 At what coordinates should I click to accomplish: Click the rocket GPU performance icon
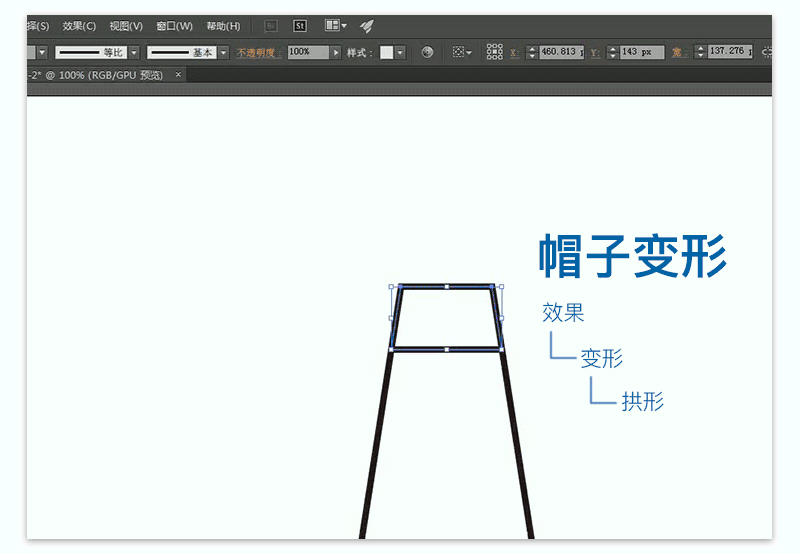366,26
